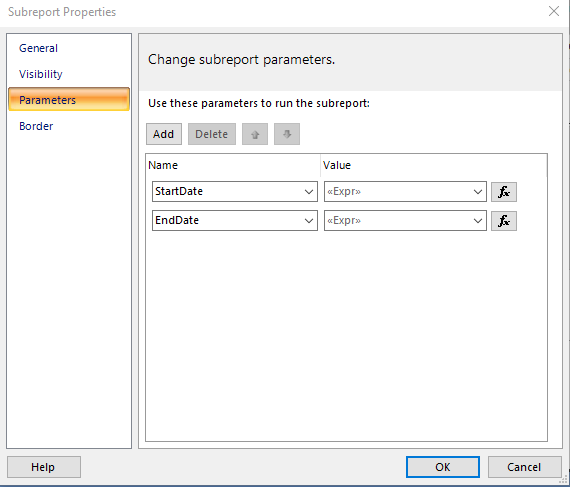Delete the selected parameter

tap(212, 134)
